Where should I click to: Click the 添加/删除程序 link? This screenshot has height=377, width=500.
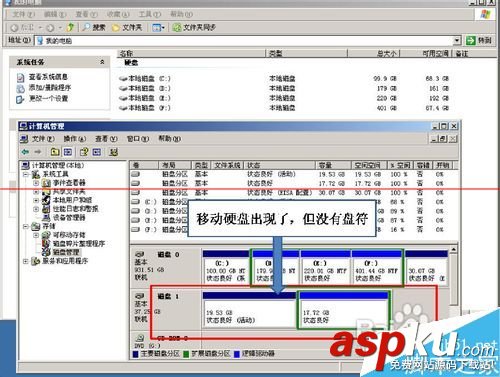point(50,88)
